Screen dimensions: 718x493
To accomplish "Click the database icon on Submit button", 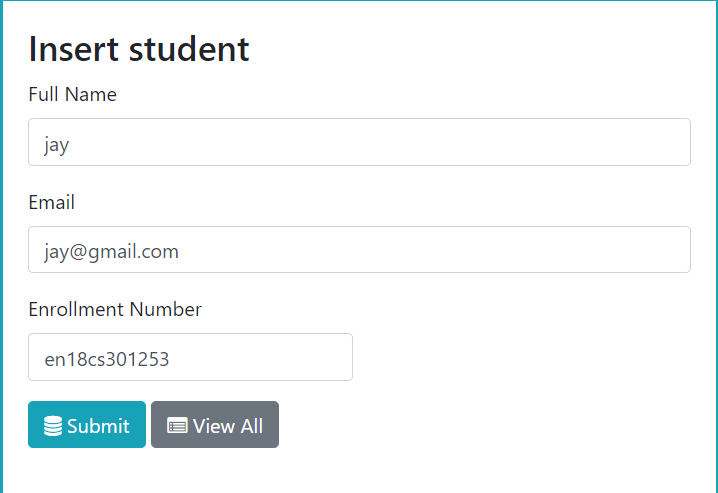I will pos(54,426).
